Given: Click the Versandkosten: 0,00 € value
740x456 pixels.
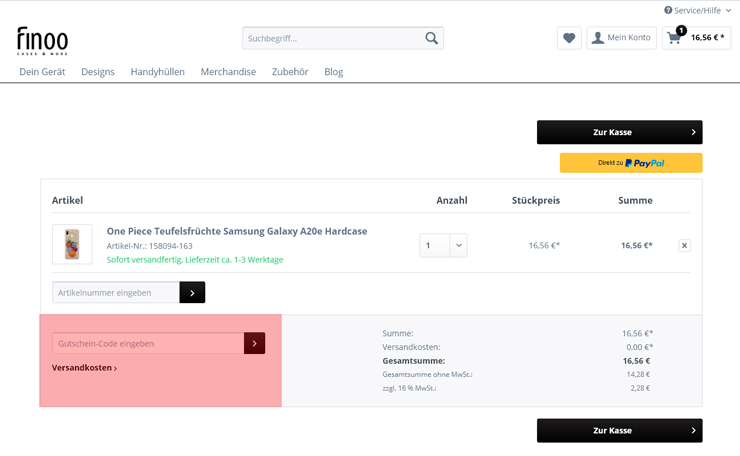Looking at the screenshot, I should (x=639, y=347).
